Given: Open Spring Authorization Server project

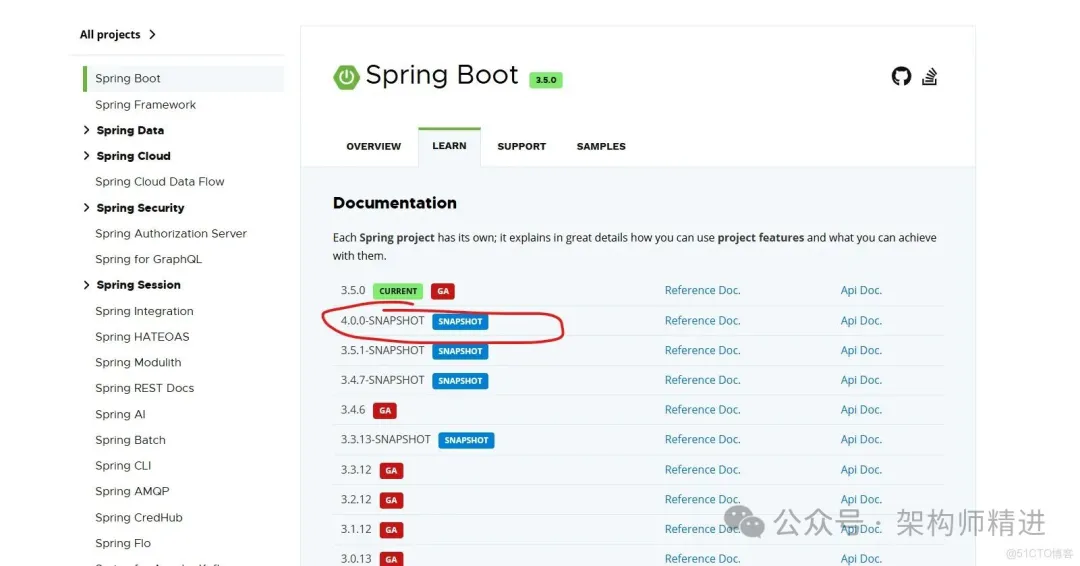Looking at the screenshot, I should tap(171, 233).
